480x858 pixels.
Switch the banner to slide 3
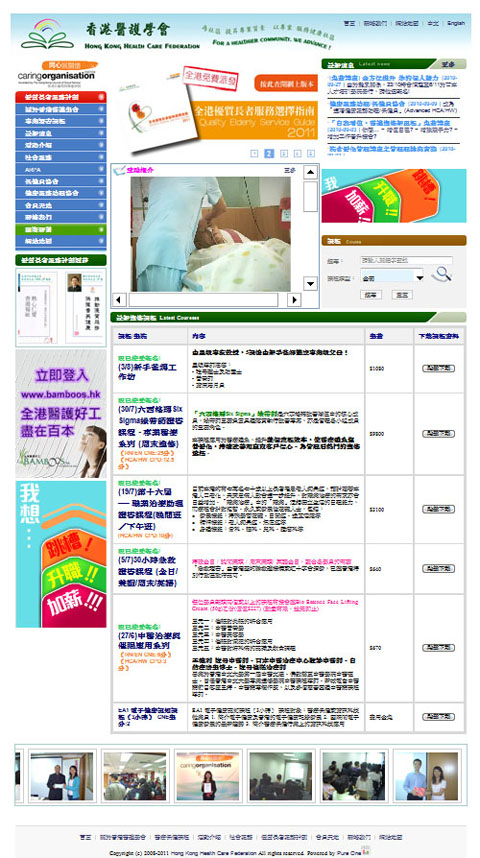point(284,154)
